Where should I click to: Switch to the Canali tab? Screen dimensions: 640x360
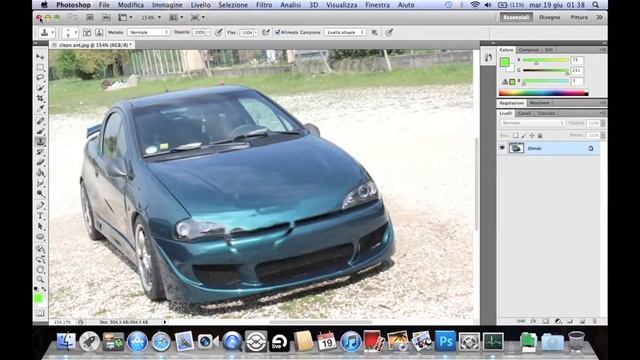click(x=524, y=113)
